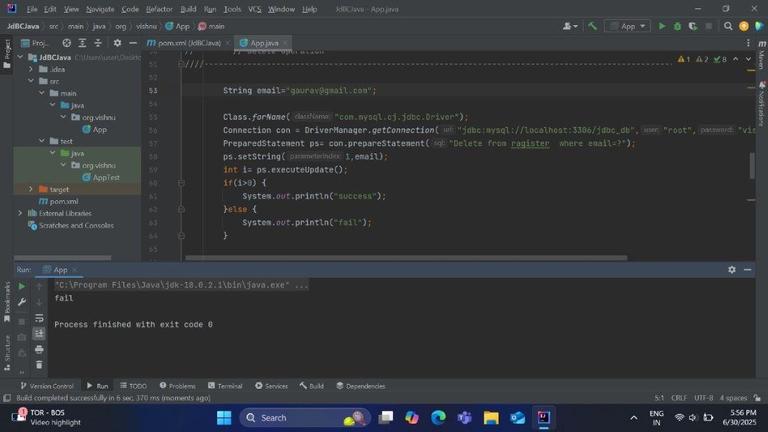768x432 pixels.
Task: Go to previous highlighted problem arrow
Action: tap(736, 59)
